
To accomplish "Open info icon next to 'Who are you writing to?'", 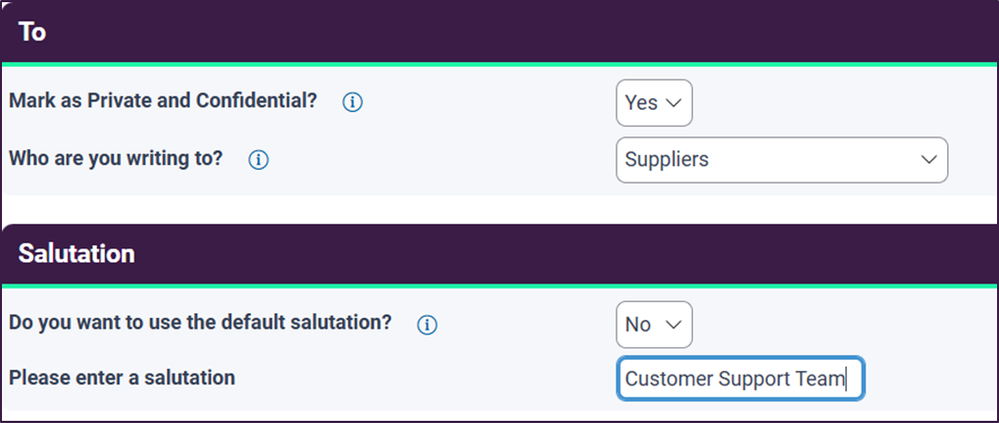I will (x=258, y=160).
